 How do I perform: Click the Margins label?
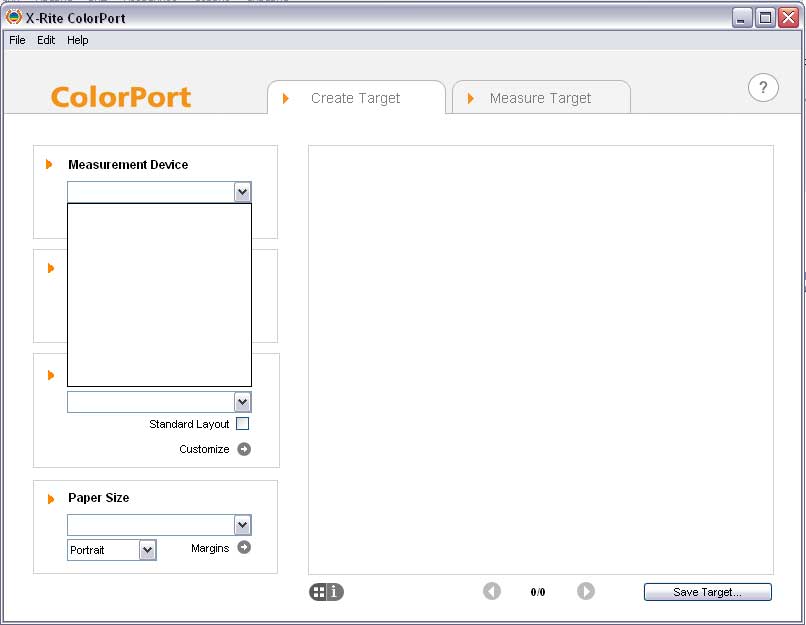point(210,548)
